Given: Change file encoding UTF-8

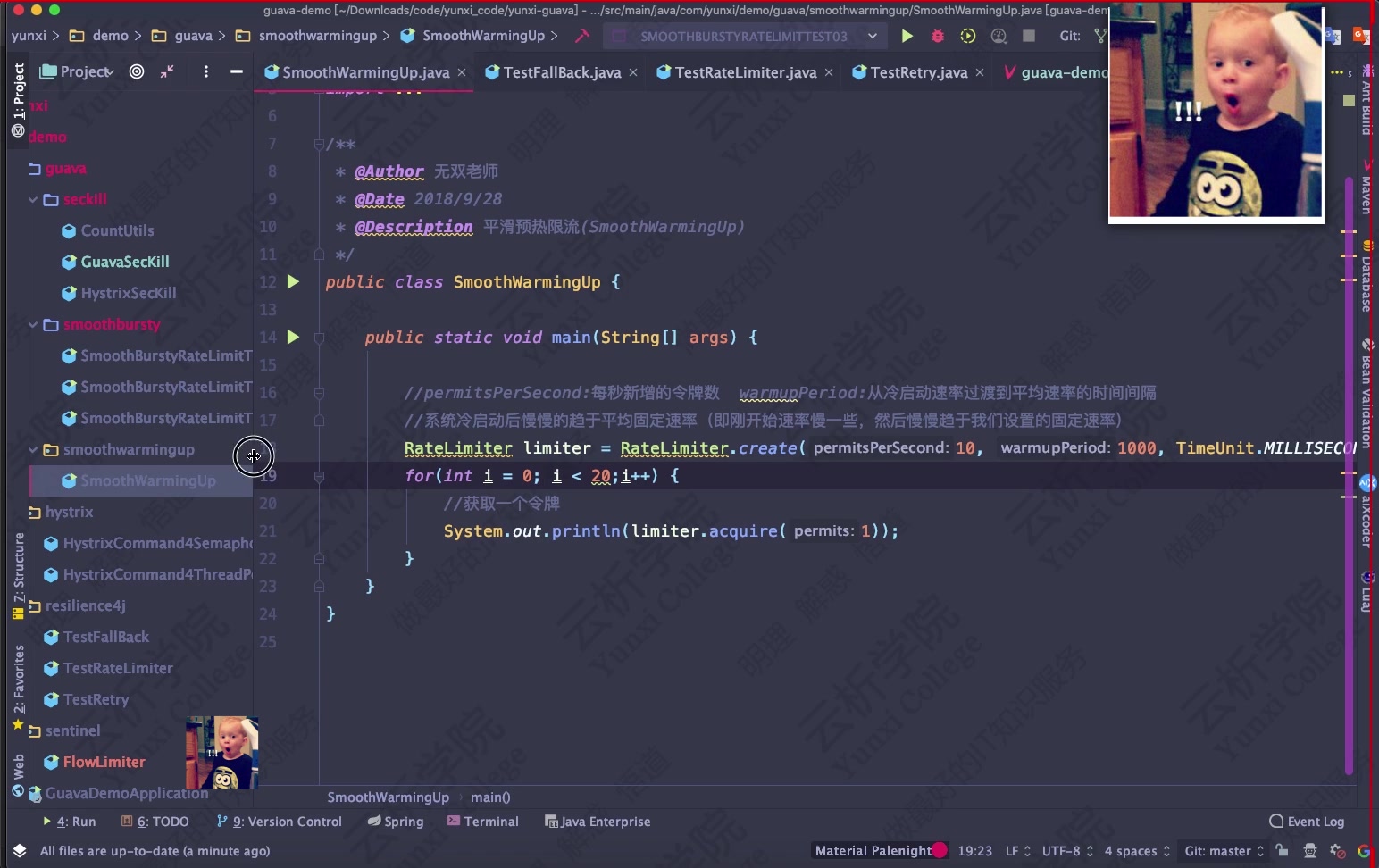Looking at the screenshot, I should (x=1067, y=850).
